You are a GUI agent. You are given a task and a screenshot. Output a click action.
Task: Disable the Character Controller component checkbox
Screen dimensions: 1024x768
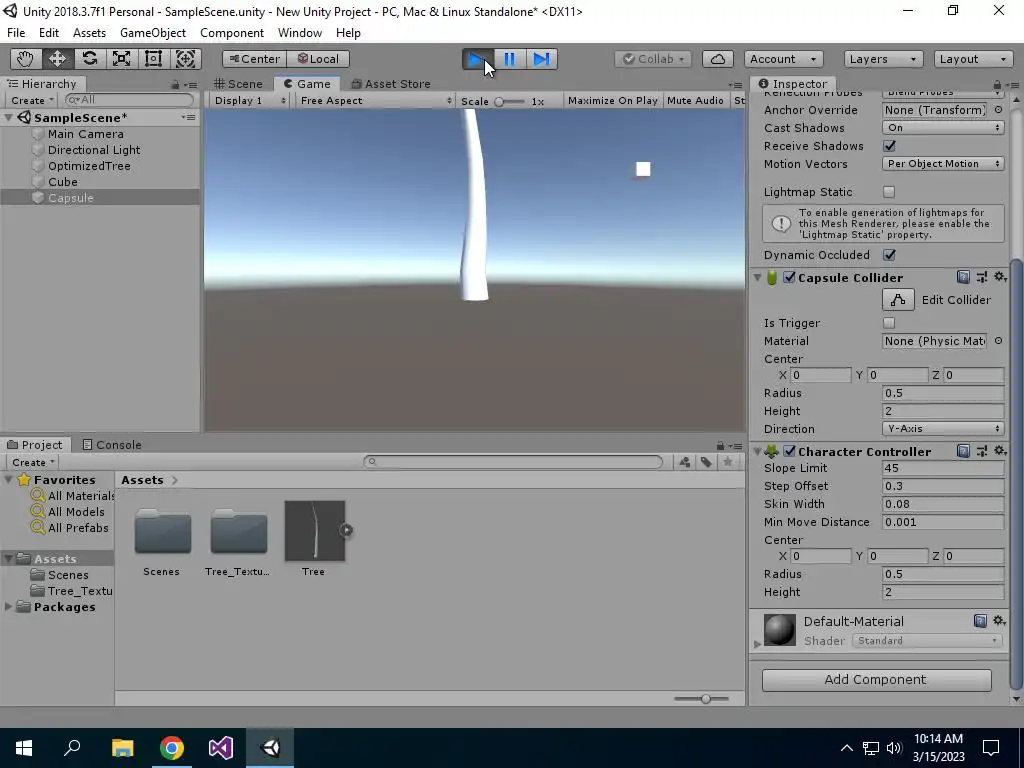tap(789, 451)
